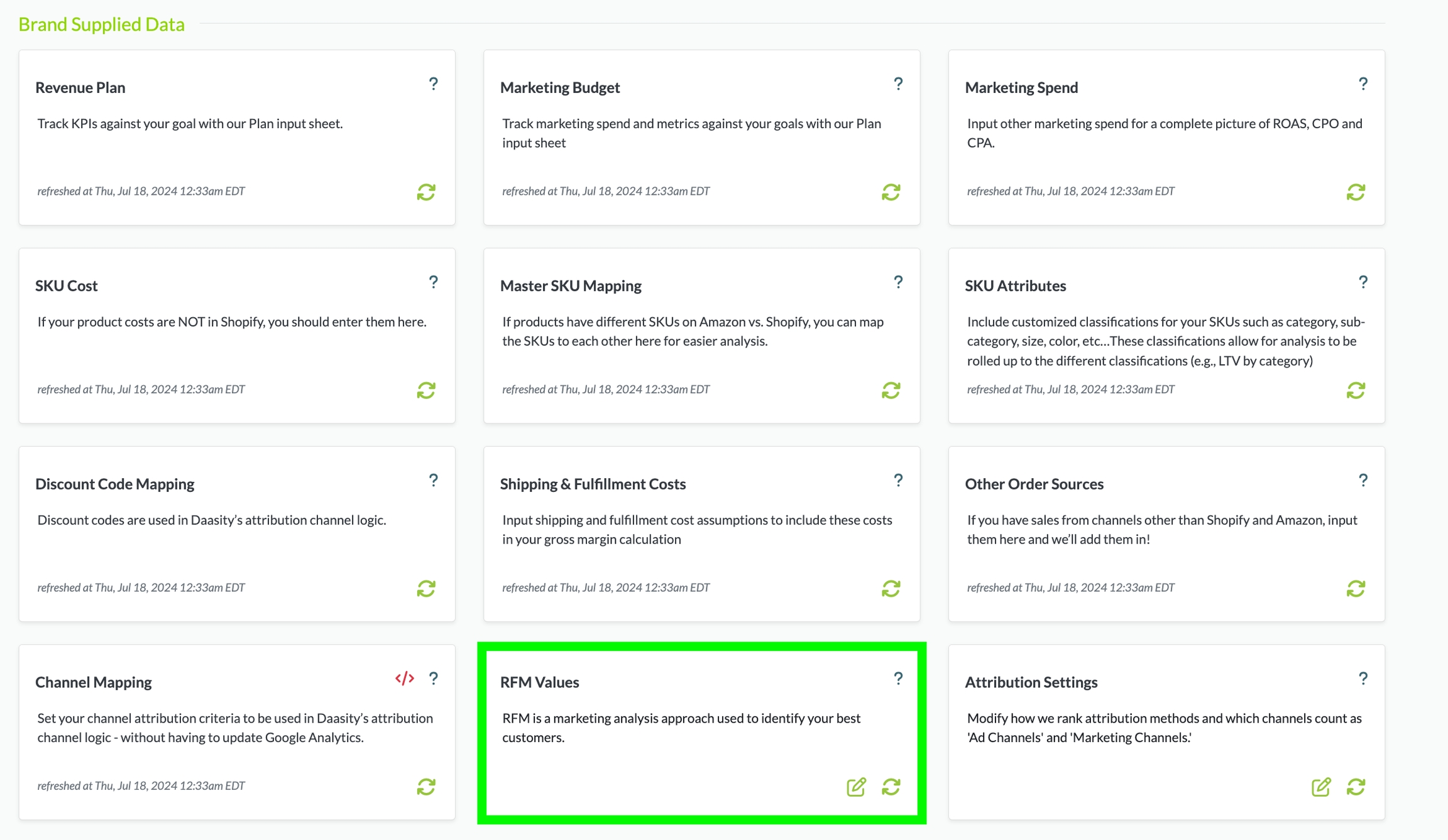
Task: Refresh the Channel Mapping data
Action: tap(426, 787)
